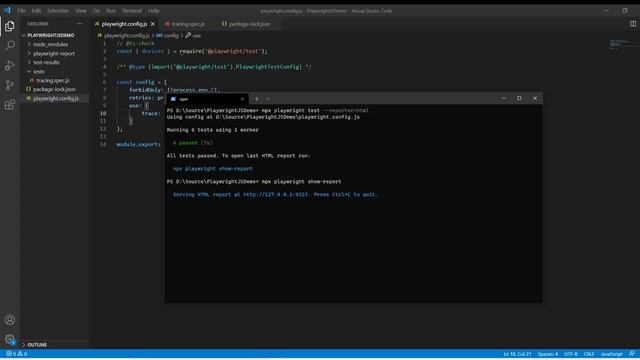Open the Source Control view

10,85
